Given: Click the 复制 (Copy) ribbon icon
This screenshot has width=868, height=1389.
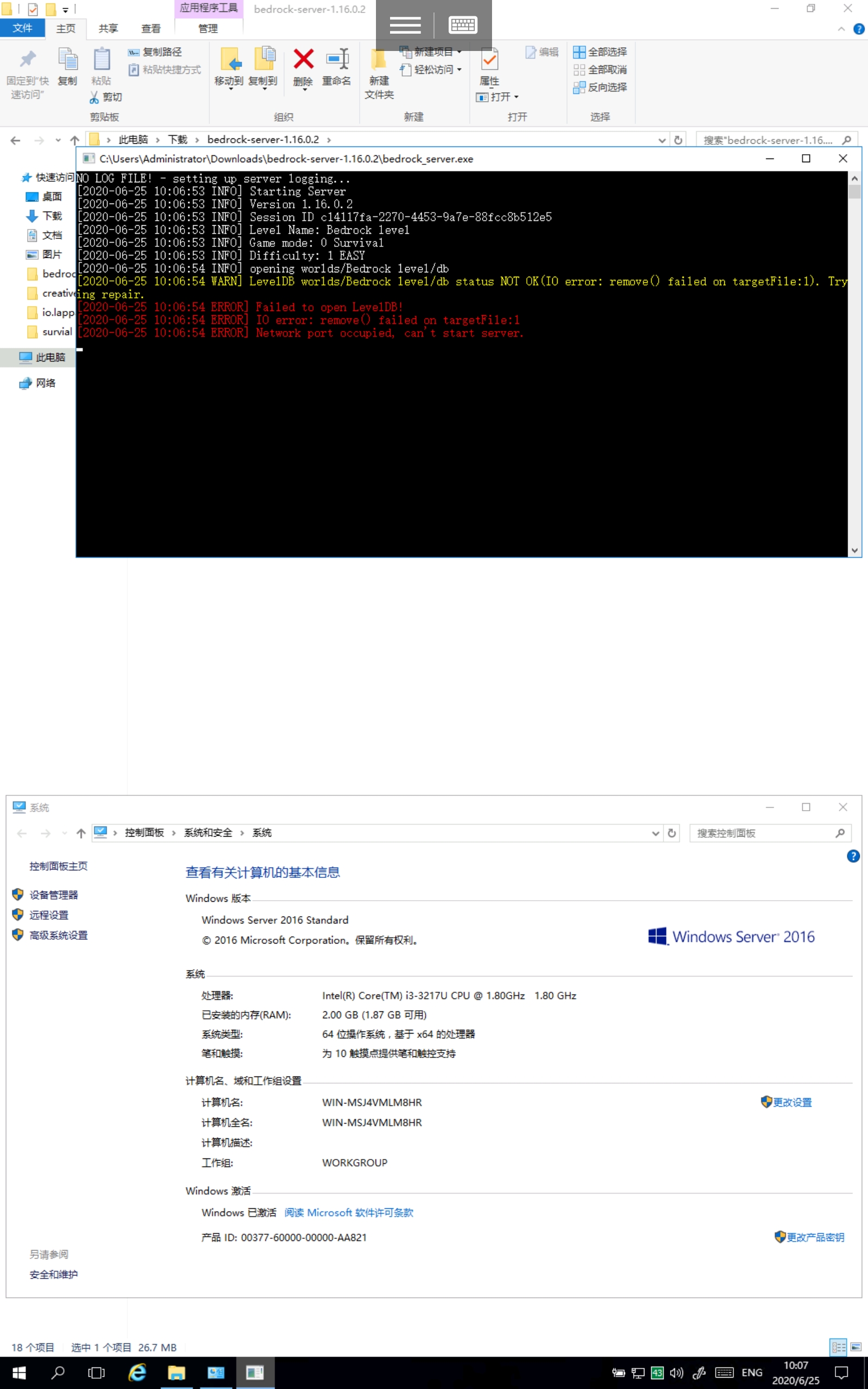Looking at the screenshot, I should click(67, 60).
